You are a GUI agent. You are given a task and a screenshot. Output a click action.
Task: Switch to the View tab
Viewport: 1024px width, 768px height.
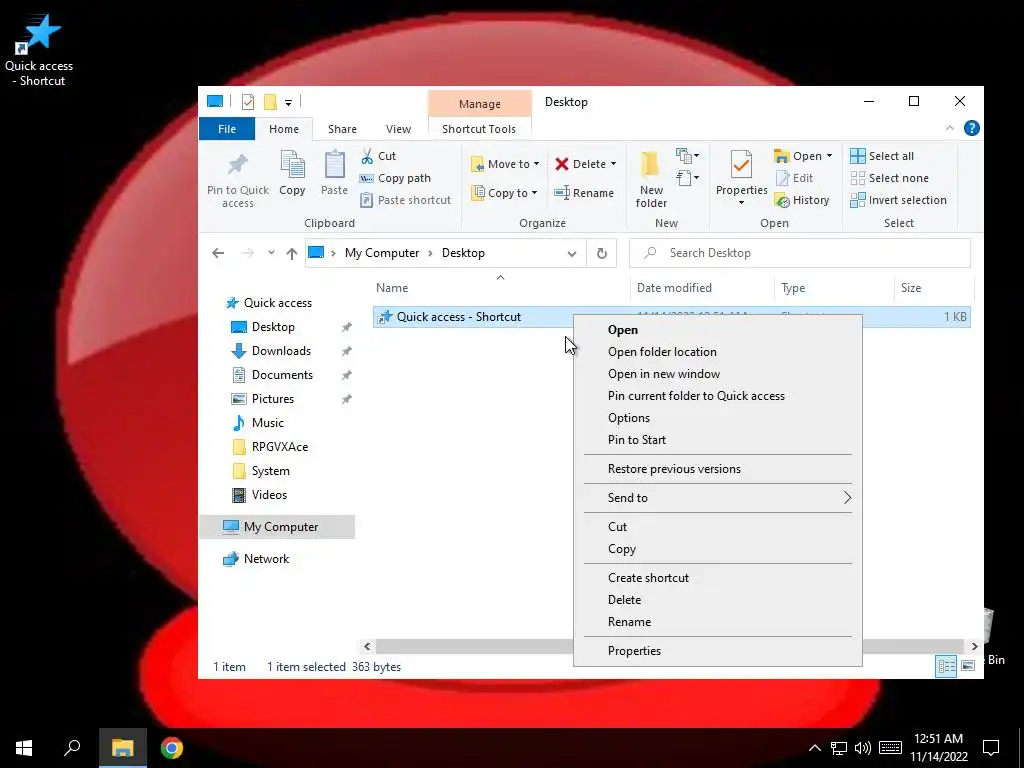(398, 129)
